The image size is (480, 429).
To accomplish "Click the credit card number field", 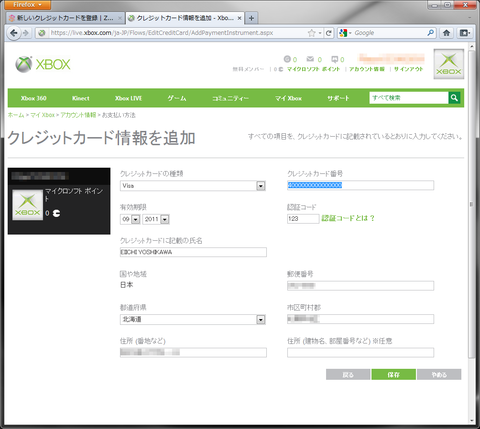I will click(360, 185).
